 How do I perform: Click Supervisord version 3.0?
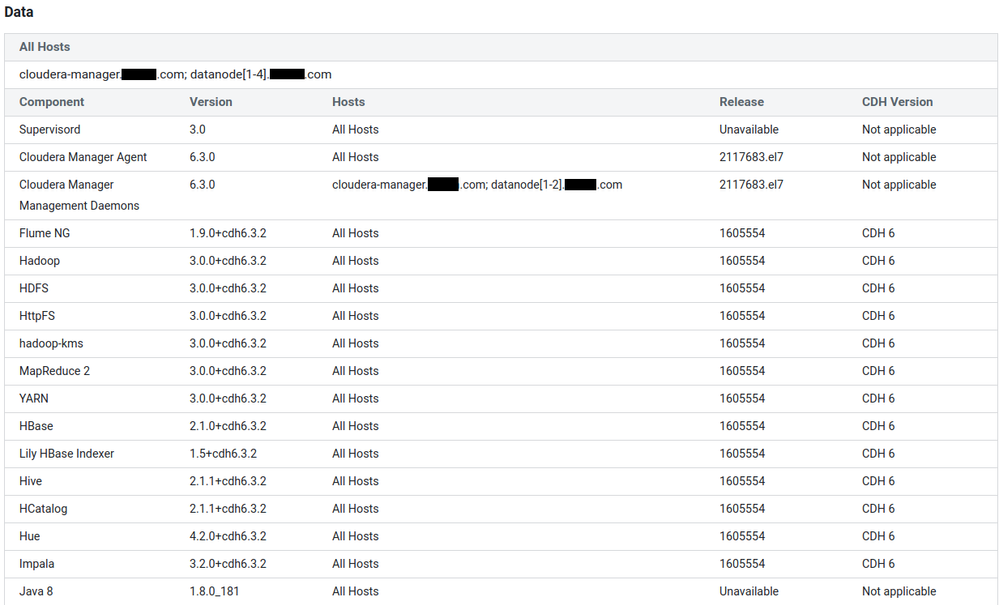(198, 129)
